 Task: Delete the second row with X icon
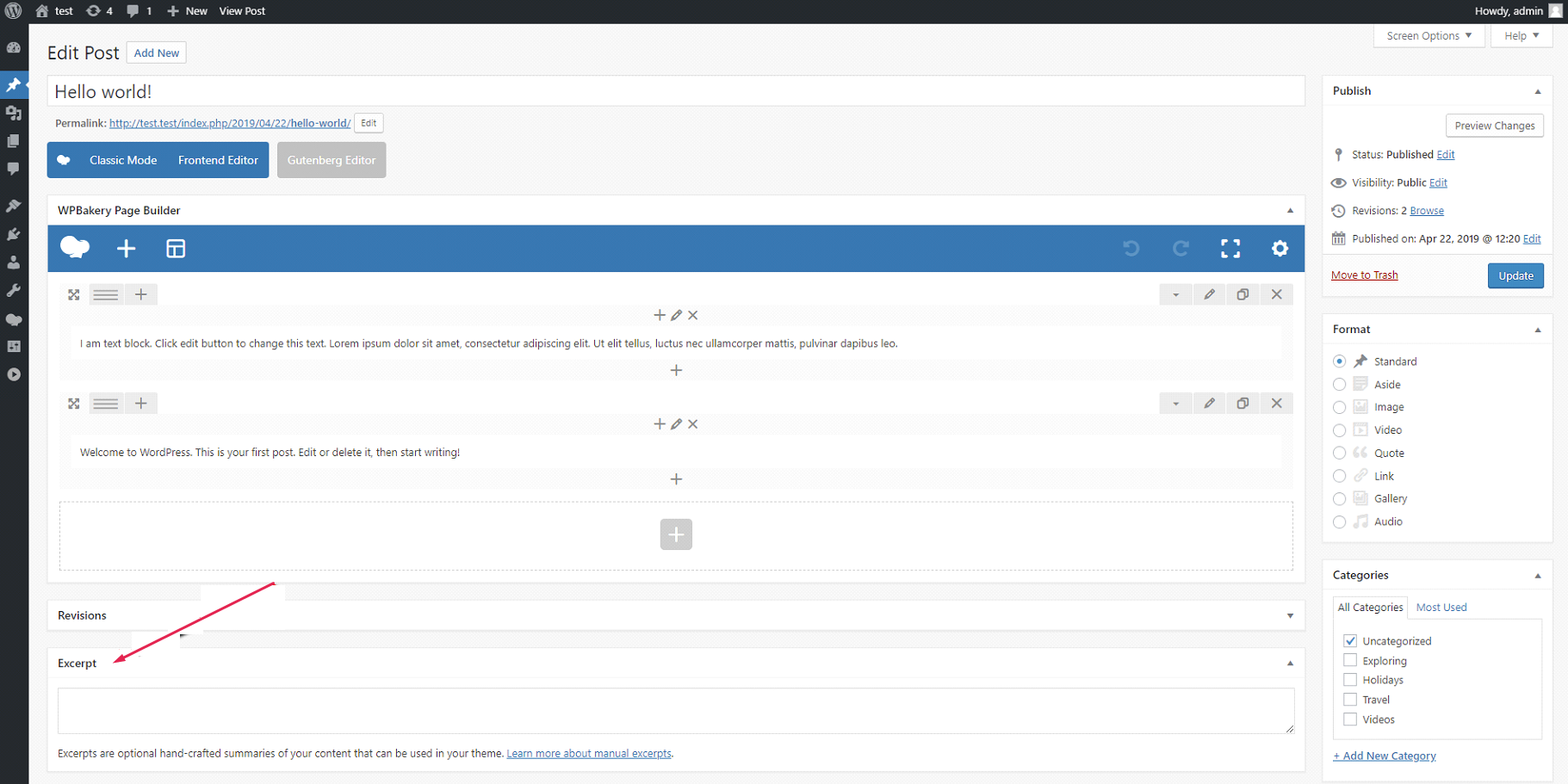pos(1276,404)
